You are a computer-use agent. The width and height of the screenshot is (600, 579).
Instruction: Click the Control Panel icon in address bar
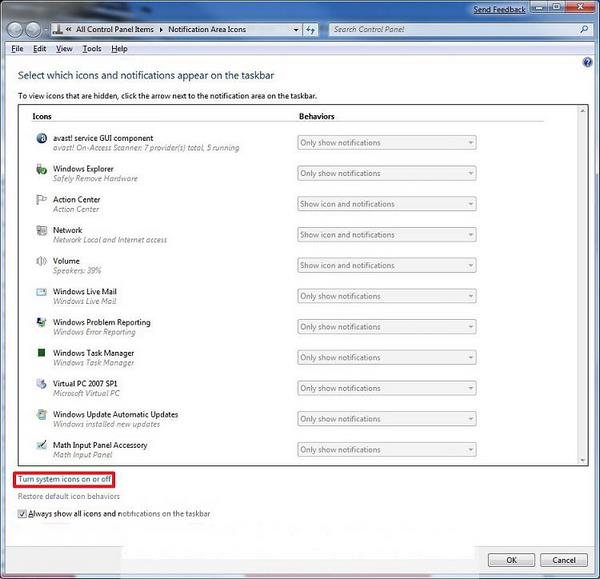tap(58, 29)
